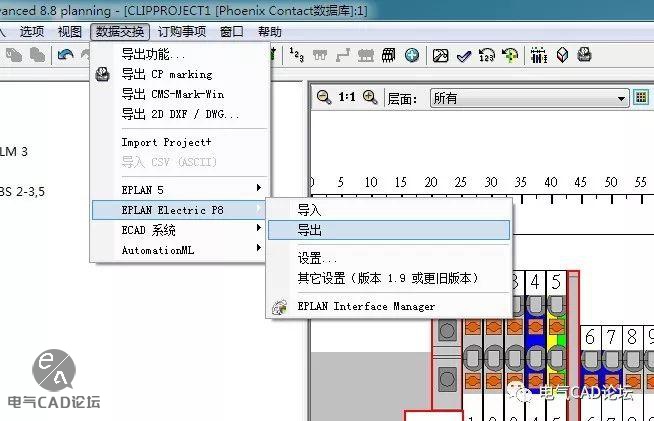This screenshot has width=654, height=421.
Task: Launch EPLAN Interface Manager
Action: (x=389, y=307)
